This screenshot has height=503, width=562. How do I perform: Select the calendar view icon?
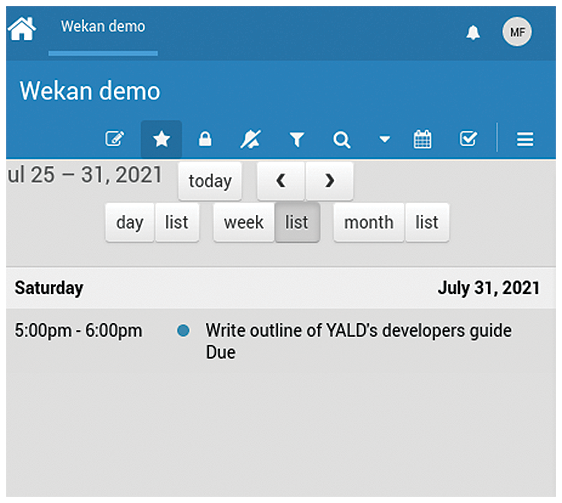[423, 139]
